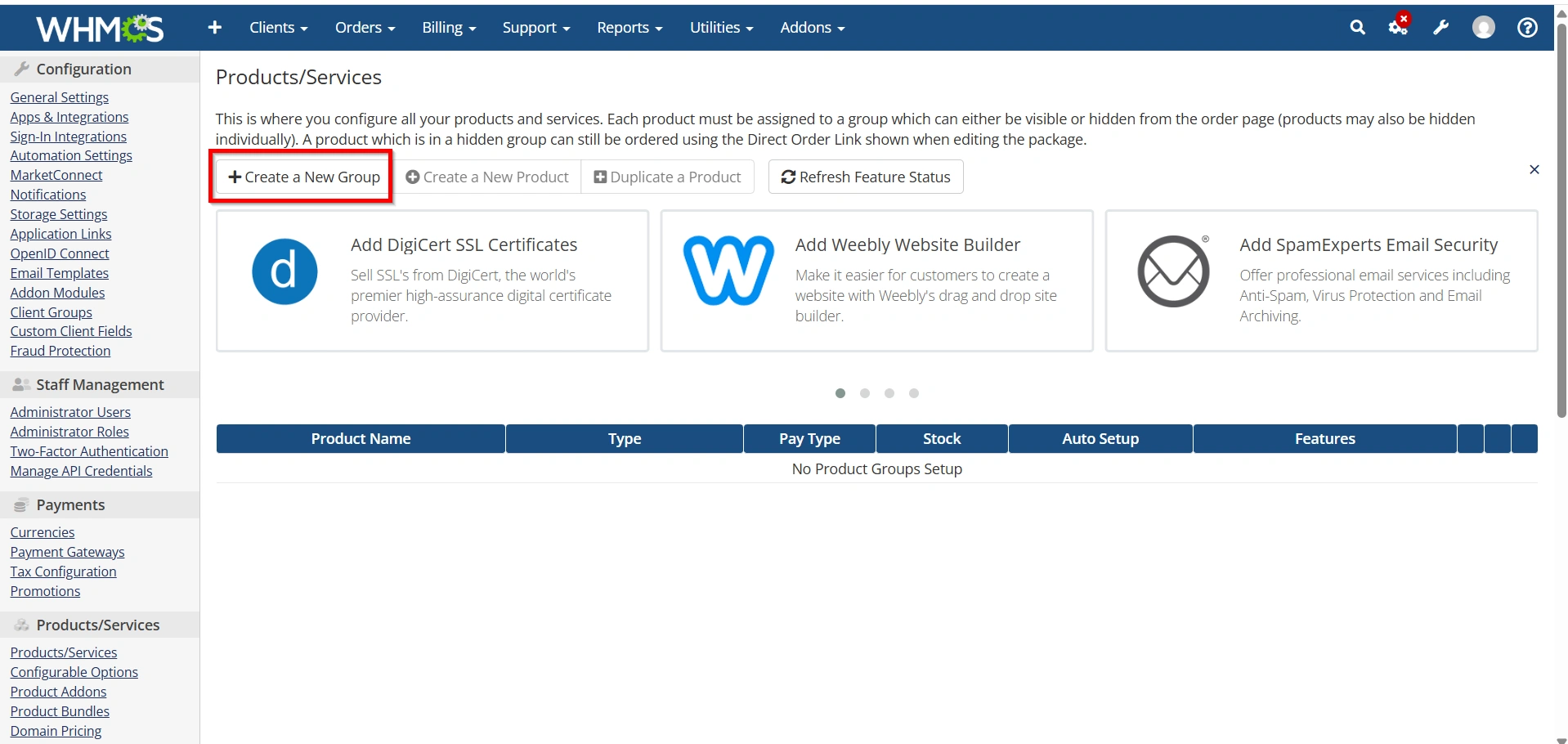Open Apps & Integrations link
This screenshot has width=1568, height=744.
[x=69, y=117]
